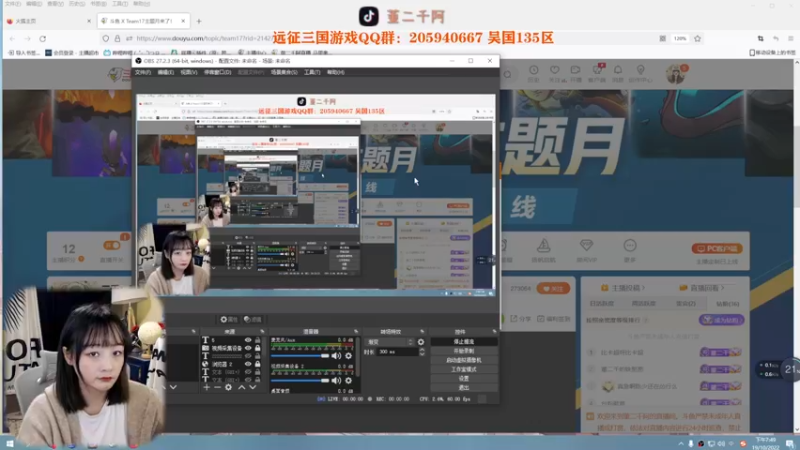The image size is (800, 450).
Task: Open OBS 停靠窗口(D) menu
Action: click(x=217, y=72)
